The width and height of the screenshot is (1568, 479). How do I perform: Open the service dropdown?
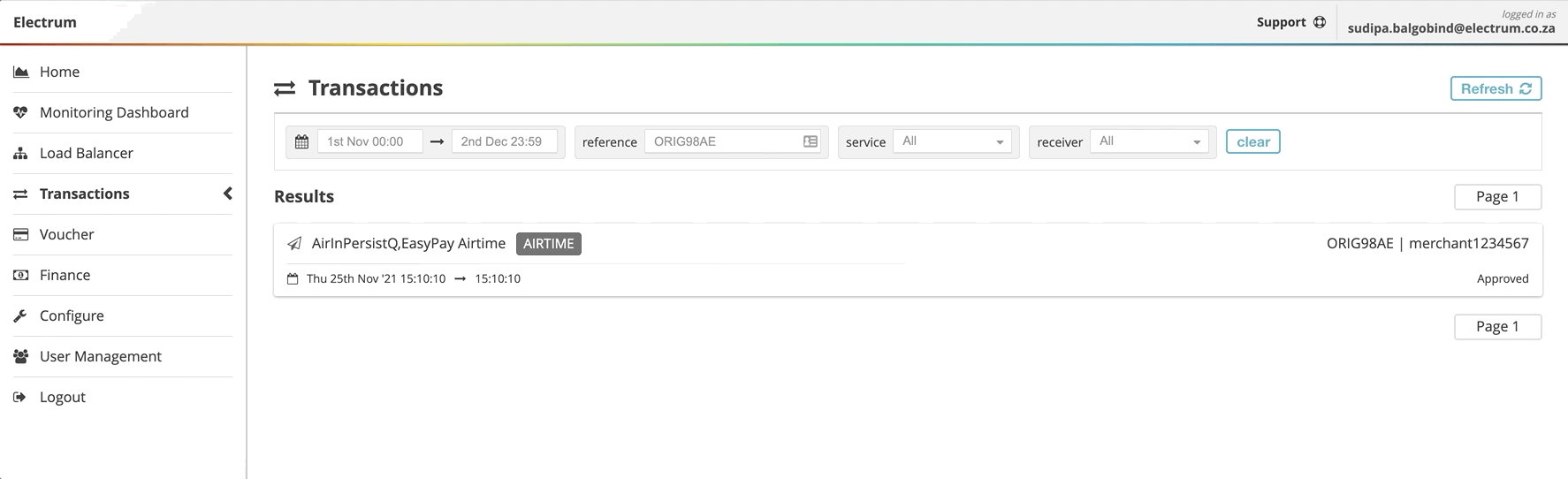pyautogui.click(x=952, y=141)
